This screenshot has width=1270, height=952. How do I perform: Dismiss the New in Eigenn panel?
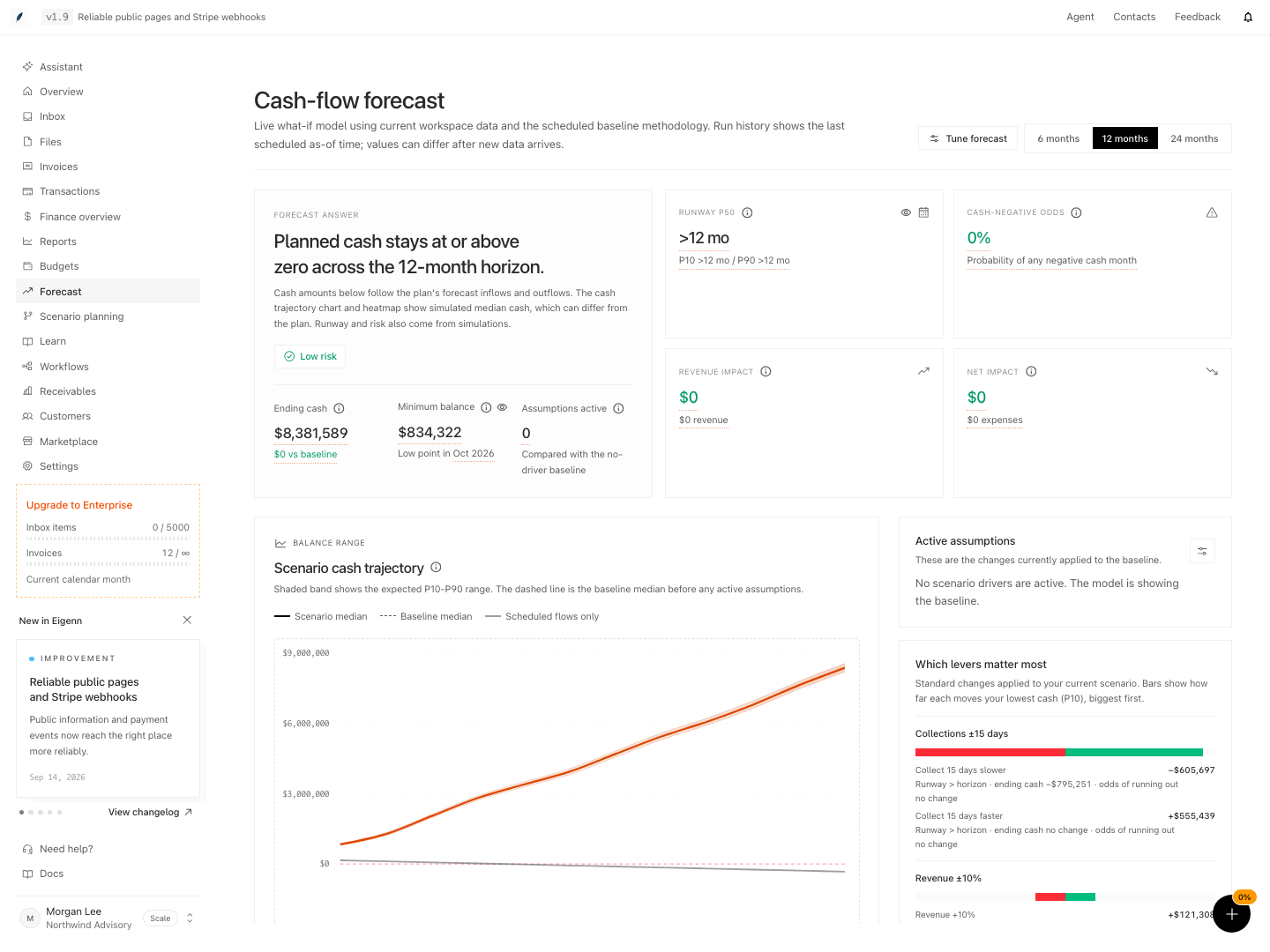click(187, 621)
